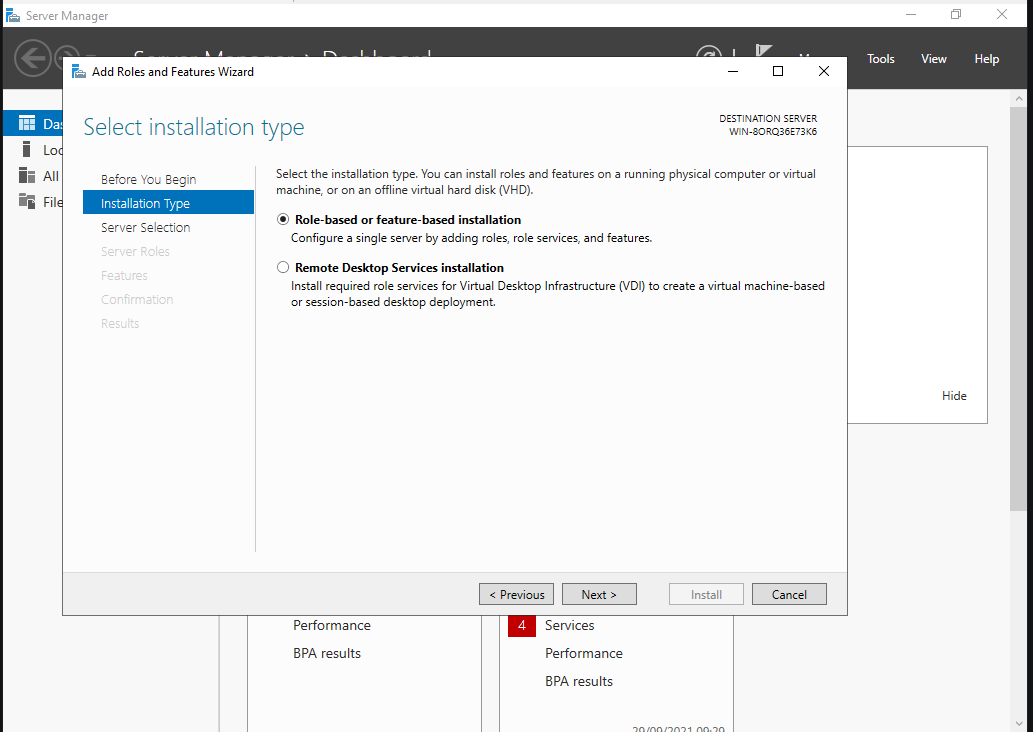Open the View menu in Server Manager

point(934,59)
